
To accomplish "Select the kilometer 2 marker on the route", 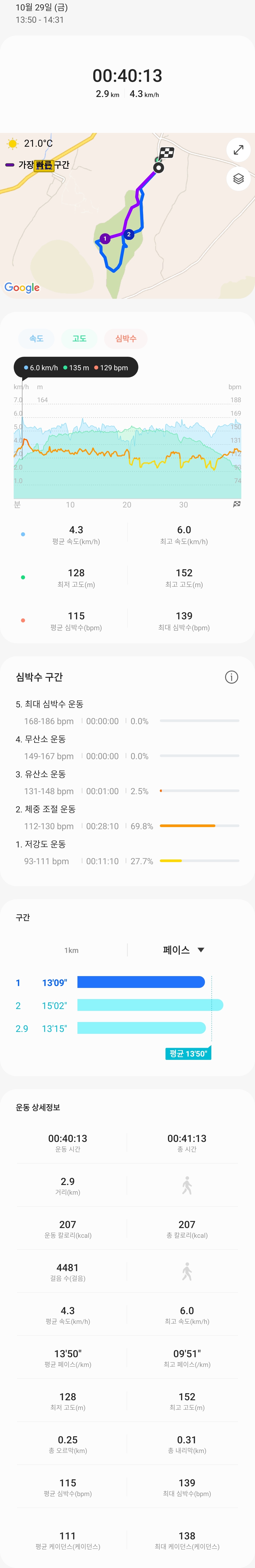I will pyautogui.click(x=129, y=234).
